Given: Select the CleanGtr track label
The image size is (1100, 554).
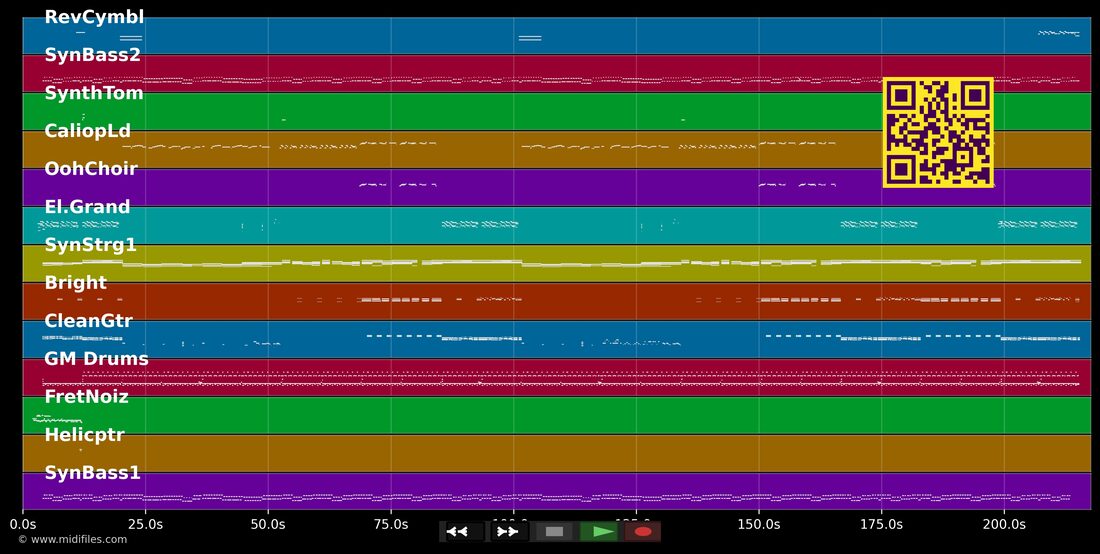Looking at the screenshot, I should tap(88, 321).
